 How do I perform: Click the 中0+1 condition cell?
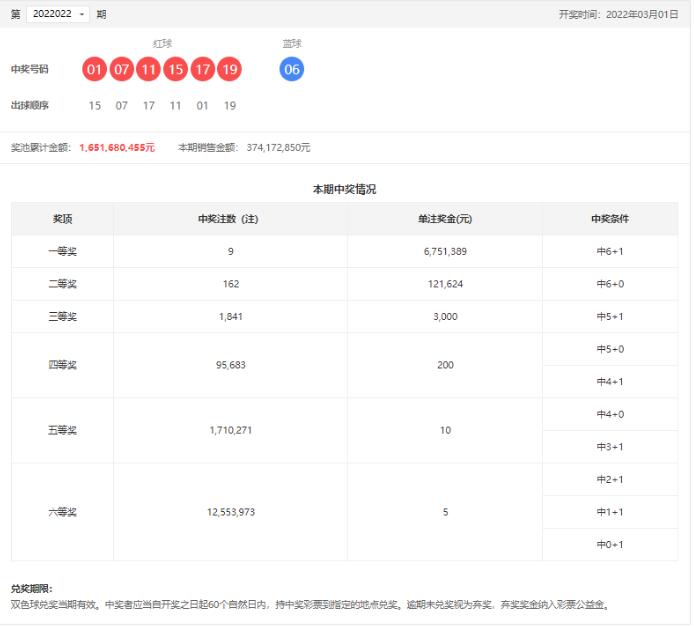610,545
